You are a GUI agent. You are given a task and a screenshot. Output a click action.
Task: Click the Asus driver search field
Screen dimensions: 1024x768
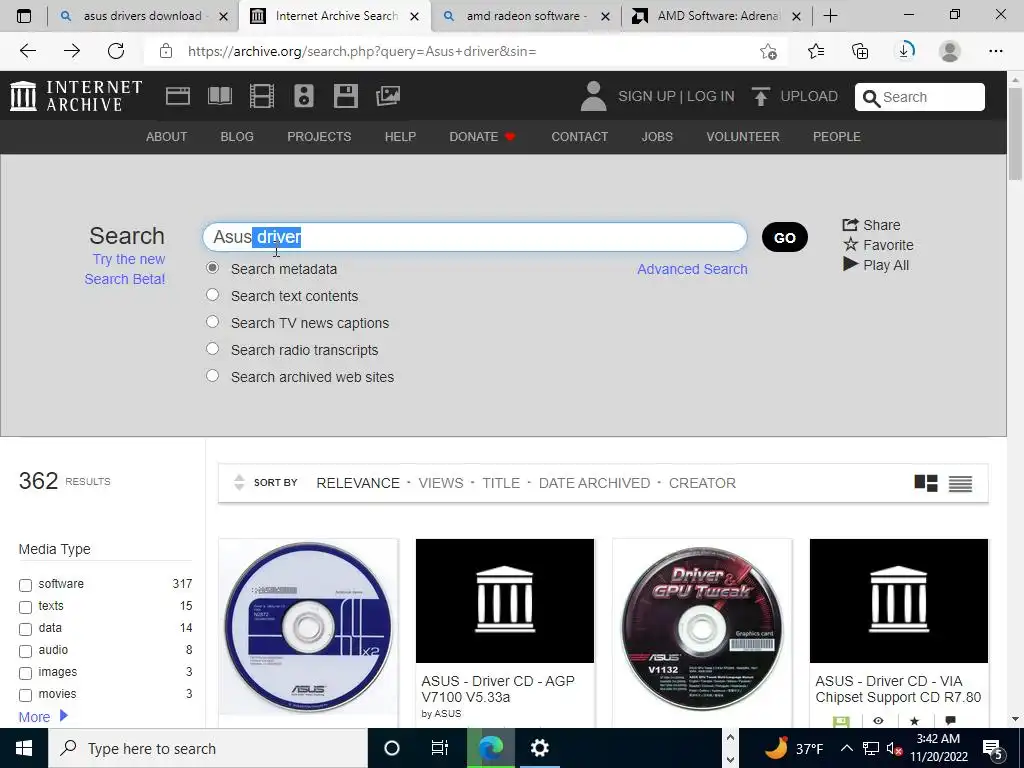point(475,237)
